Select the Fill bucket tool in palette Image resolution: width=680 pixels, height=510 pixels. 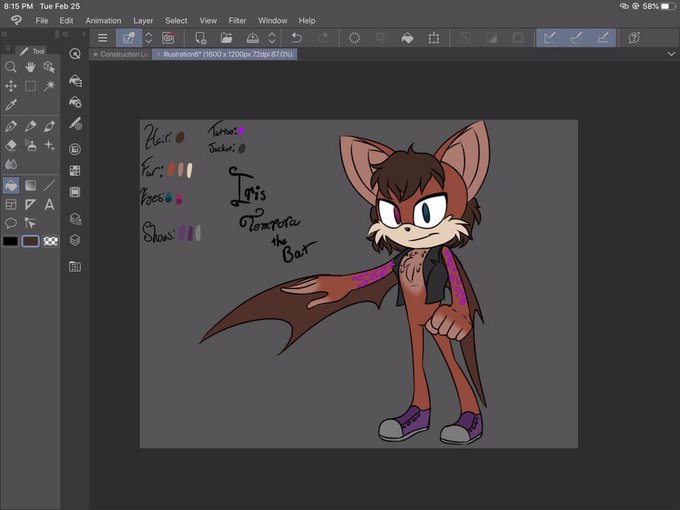[x=11, y=186]
